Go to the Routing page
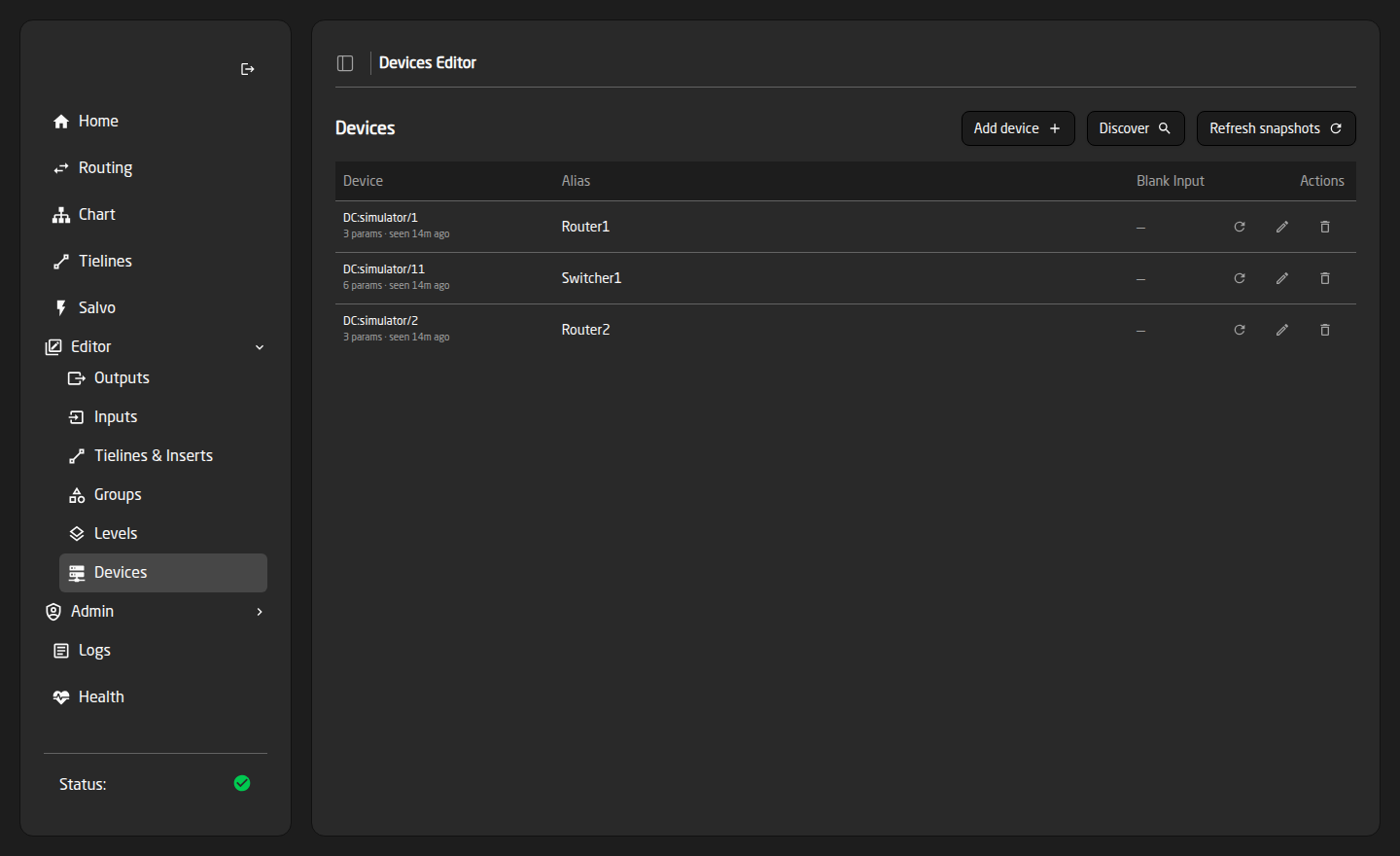Screen dimensions: 1400x856 click(156, 168)
